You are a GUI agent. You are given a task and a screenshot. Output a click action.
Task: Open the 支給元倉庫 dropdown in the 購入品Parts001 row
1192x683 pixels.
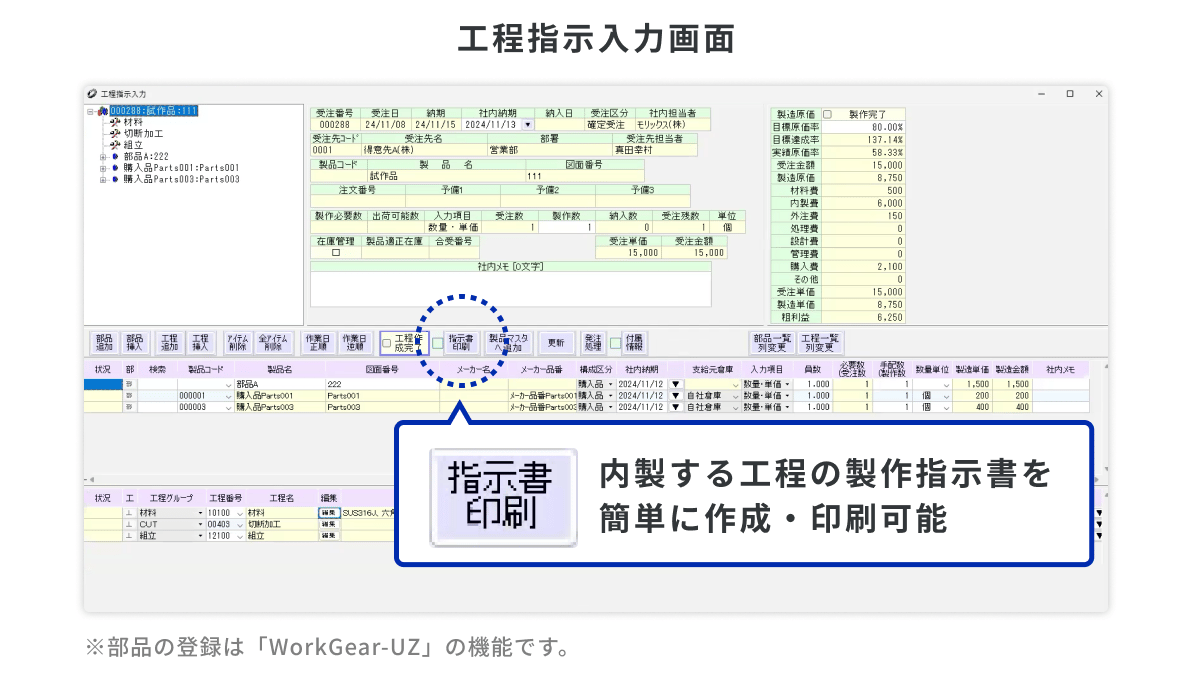(x=735, y=397)
